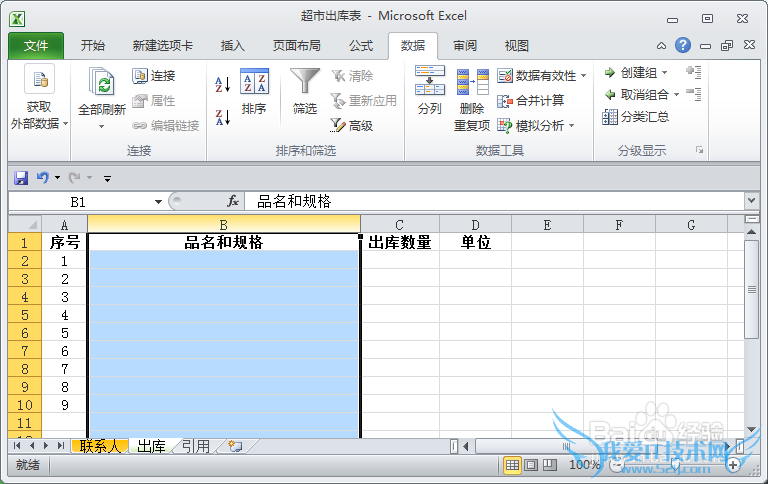Click the Data Validation icon

[x=504, y=76]
